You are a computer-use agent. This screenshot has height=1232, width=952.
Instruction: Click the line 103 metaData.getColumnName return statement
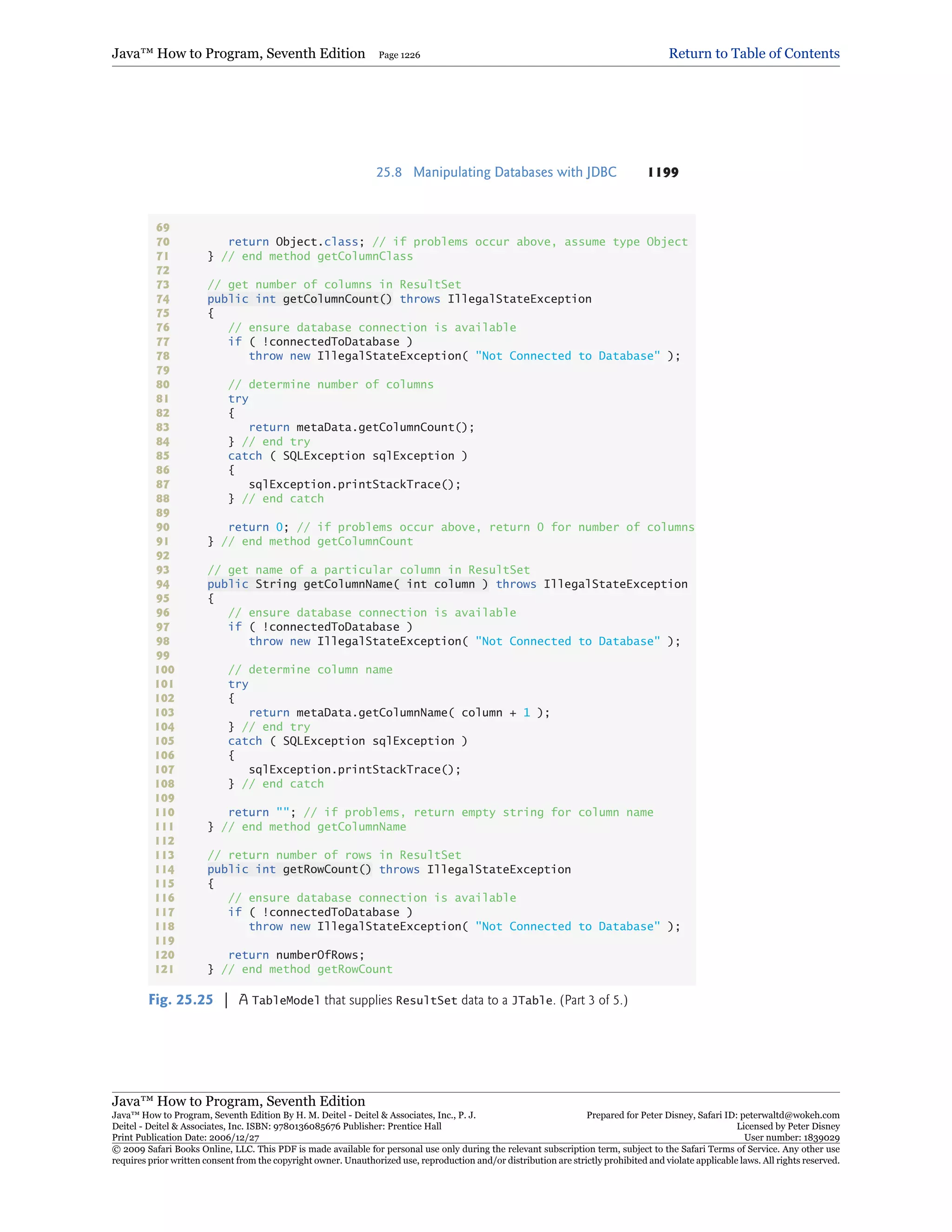[x=399, y=712]
